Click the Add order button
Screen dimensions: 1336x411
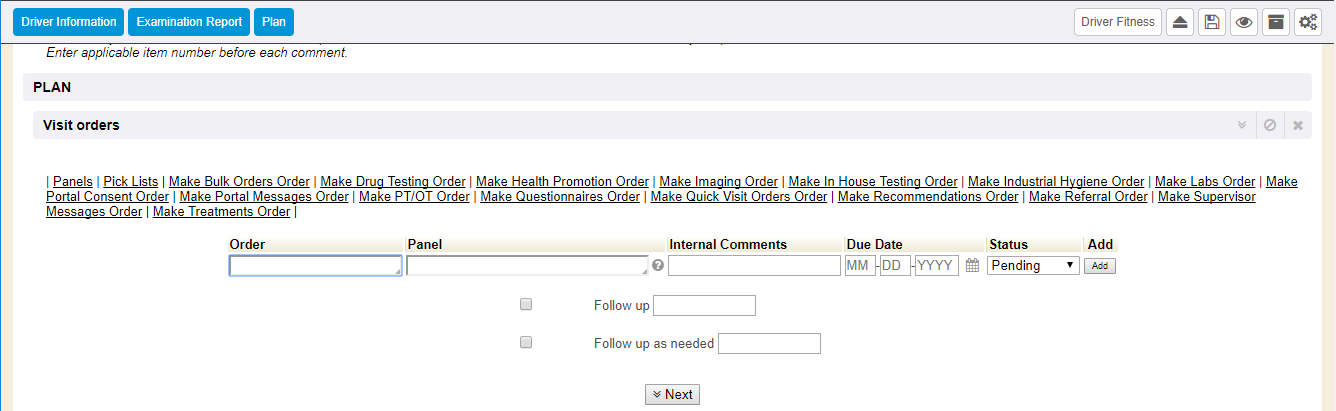1100,266
